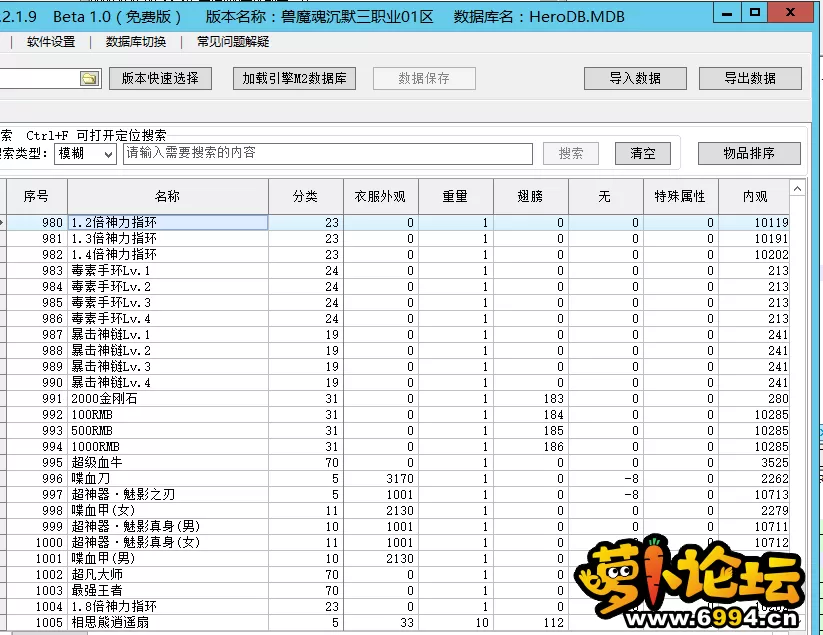The height and width of the screenshot is (635, 823).
Task: Select the row 超凡大师
Action: tap(397, 575)
